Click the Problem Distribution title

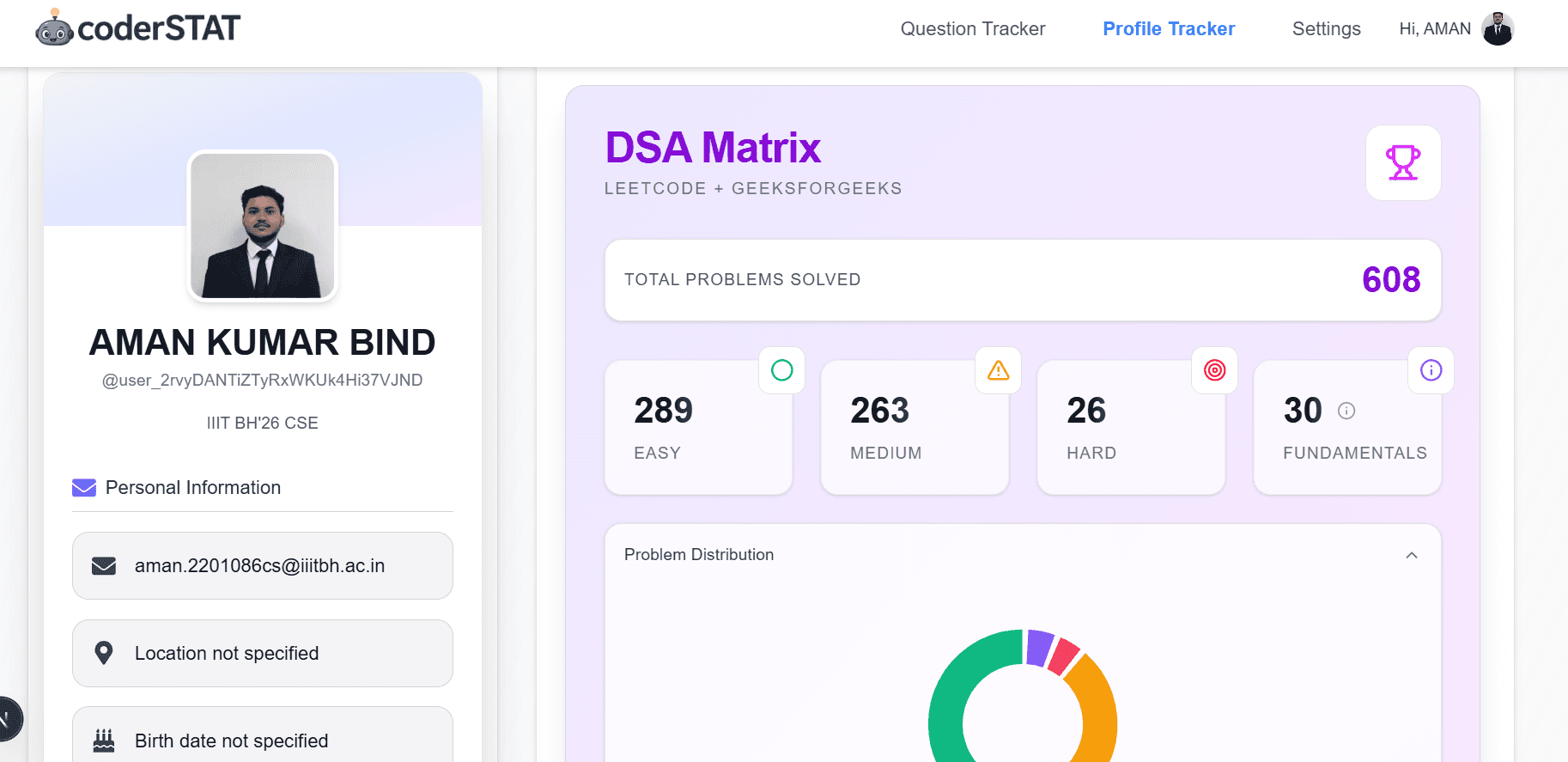click(699, 555)
